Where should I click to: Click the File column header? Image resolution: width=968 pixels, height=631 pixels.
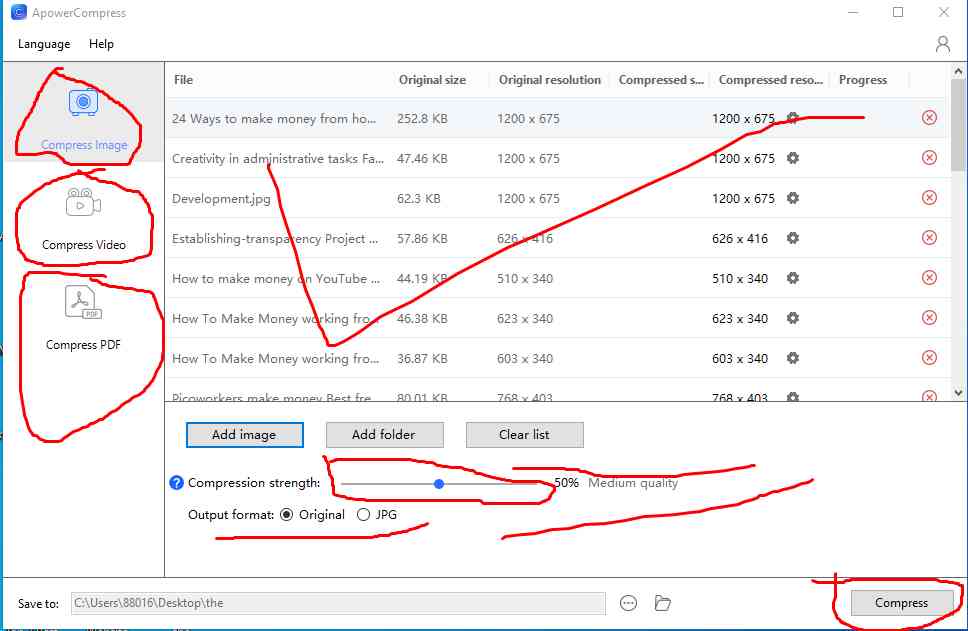click(183, 80)
